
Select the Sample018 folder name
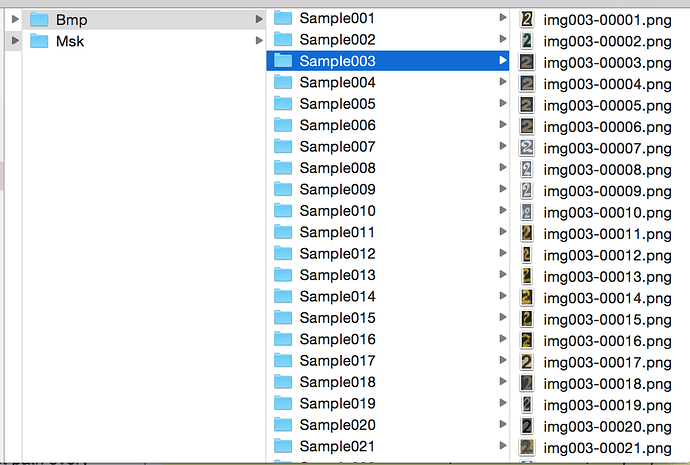pos(337,382)
